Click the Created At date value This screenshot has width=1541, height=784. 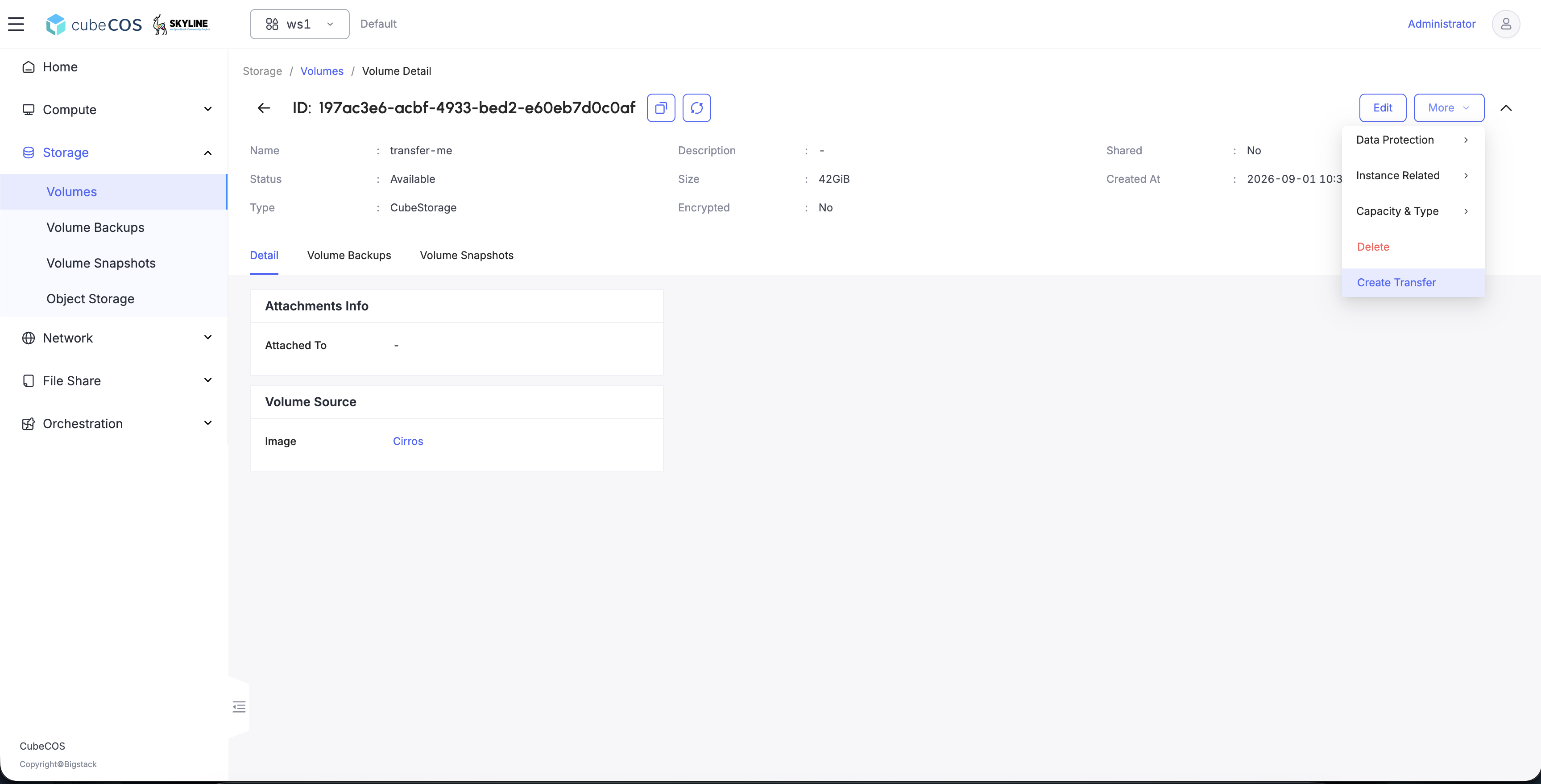tap(1295, 179)
